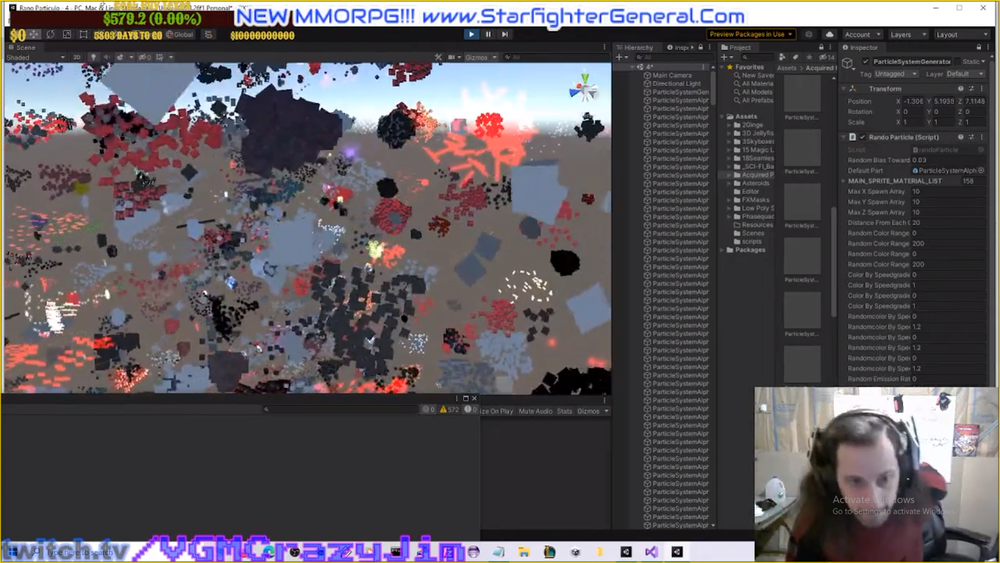Image resolution: width=1000 pixels, height=563 pixels.
Task: Toggle ParticleSystemGenerator active checkbox
Action: click(865, 62)
